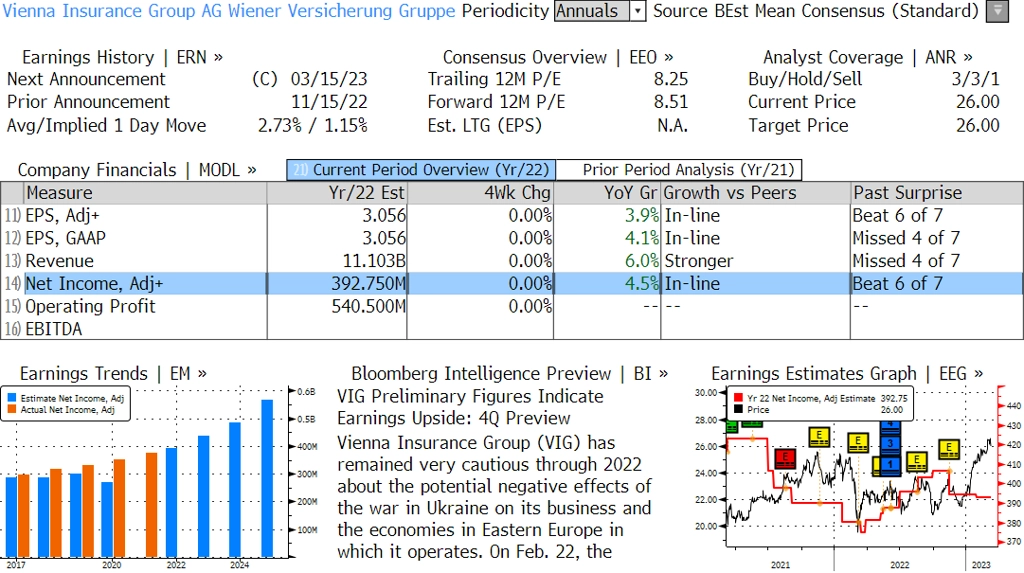
Task: Click the 540.500M operating profit estimate
Action: point(368,306)
